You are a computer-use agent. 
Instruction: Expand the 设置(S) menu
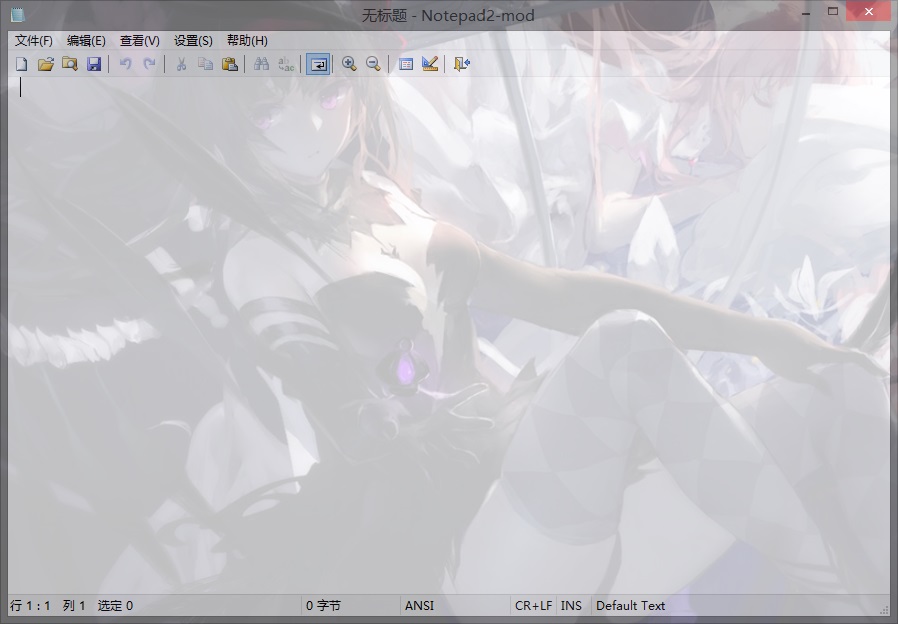click(193, 41)
